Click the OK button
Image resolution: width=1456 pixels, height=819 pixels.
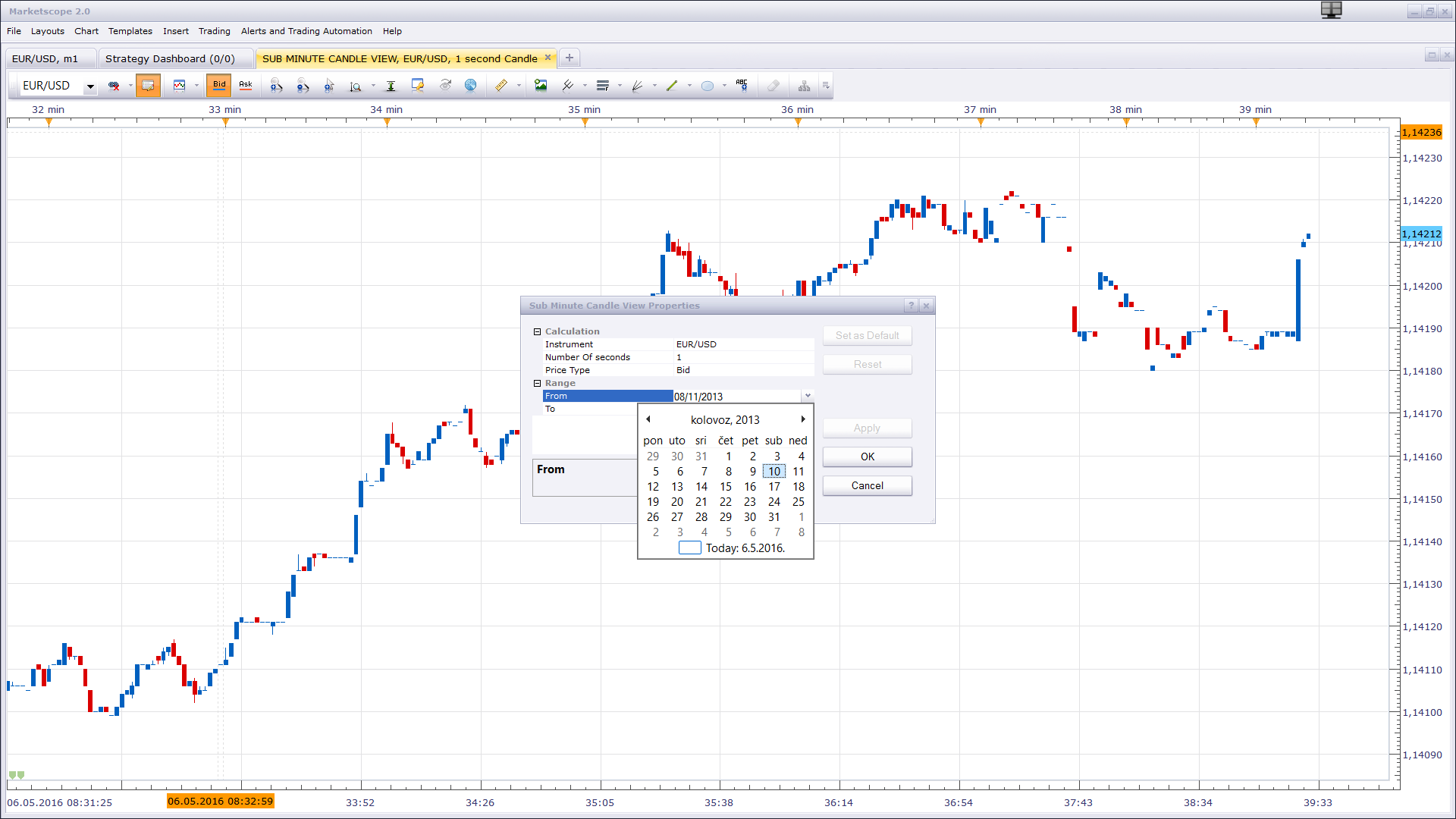pos(868,457)
